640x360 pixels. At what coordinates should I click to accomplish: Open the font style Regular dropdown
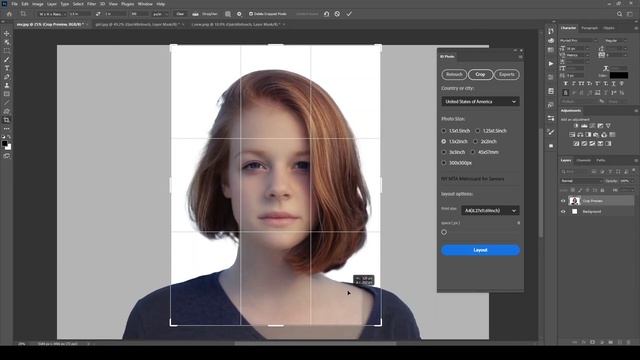(x=615, y=40)
